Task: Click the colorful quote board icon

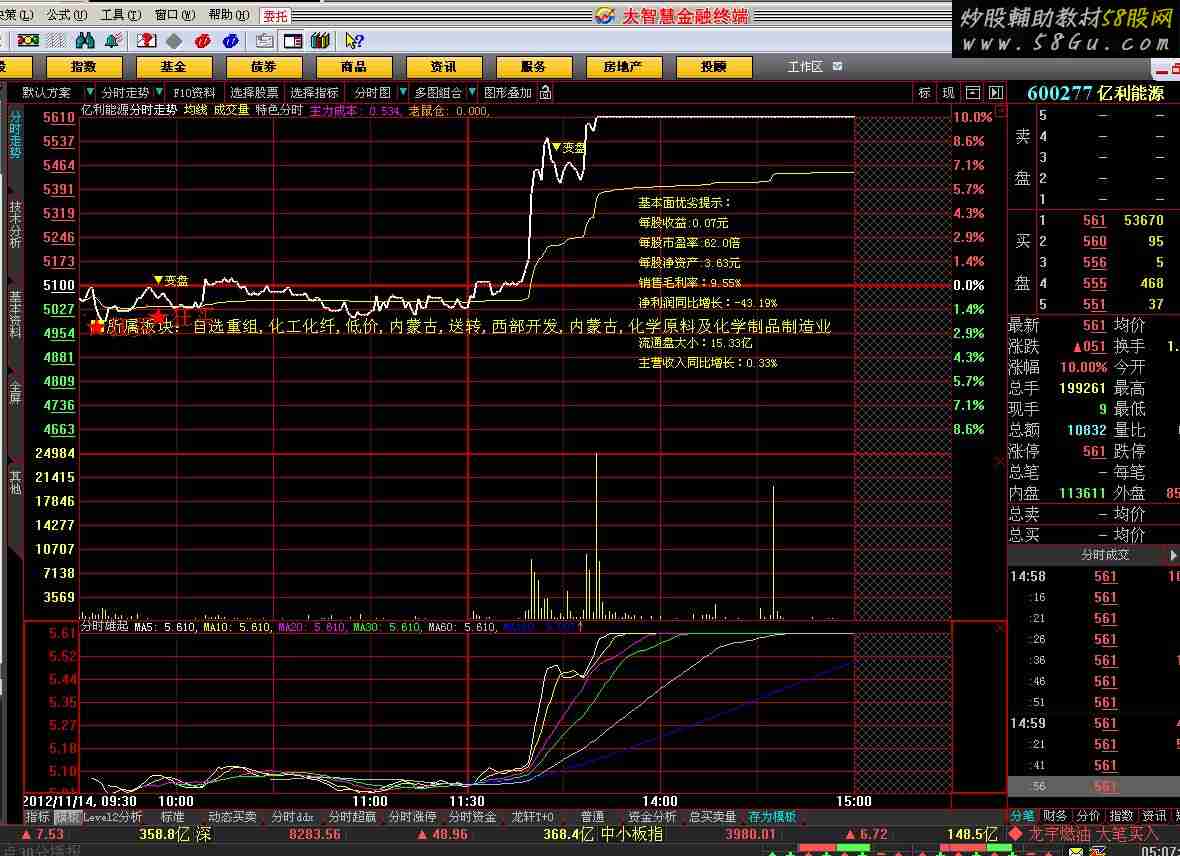Action: click(28, 41)
